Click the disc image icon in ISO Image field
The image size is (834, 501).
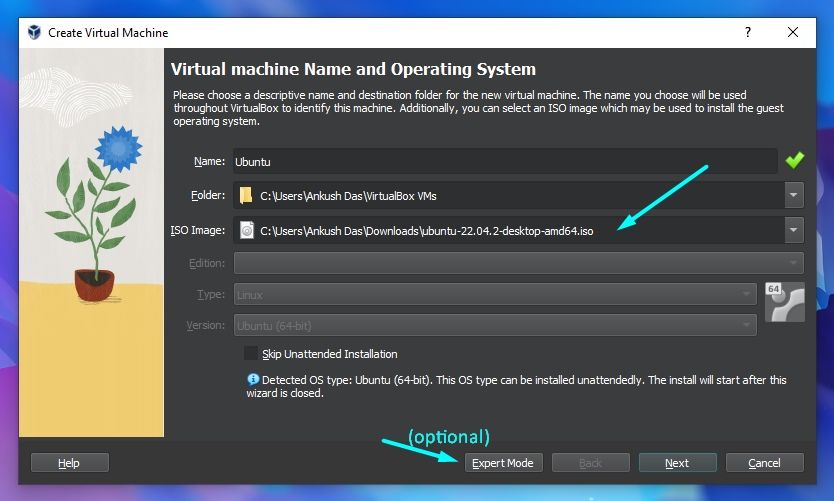[x=247, y=230]
